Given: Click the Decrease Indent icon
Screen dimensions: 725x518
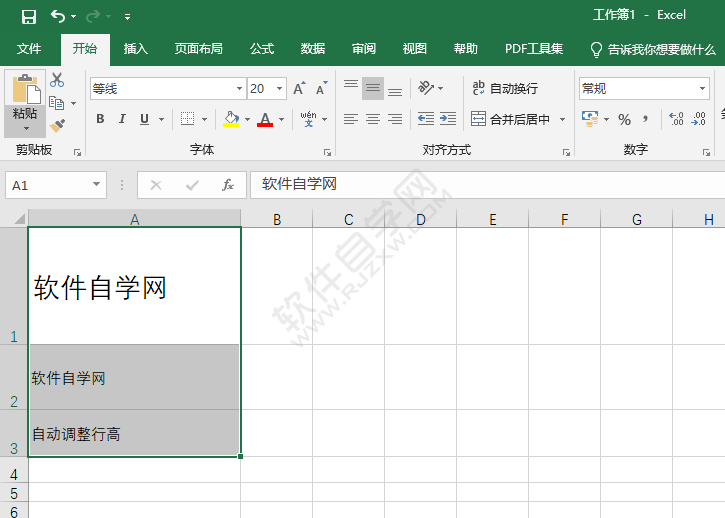Looking at the screenshot, I should (x=426, y=119).
